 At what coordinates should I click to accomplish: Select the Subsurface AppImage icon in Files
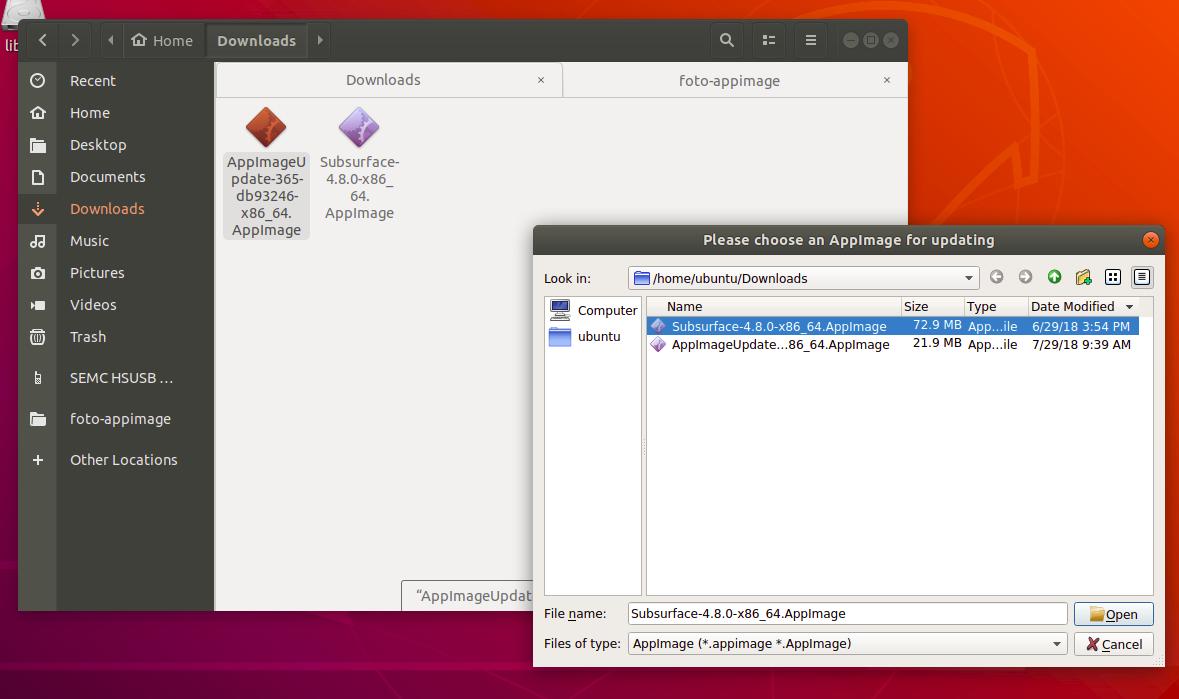(359, 127)
